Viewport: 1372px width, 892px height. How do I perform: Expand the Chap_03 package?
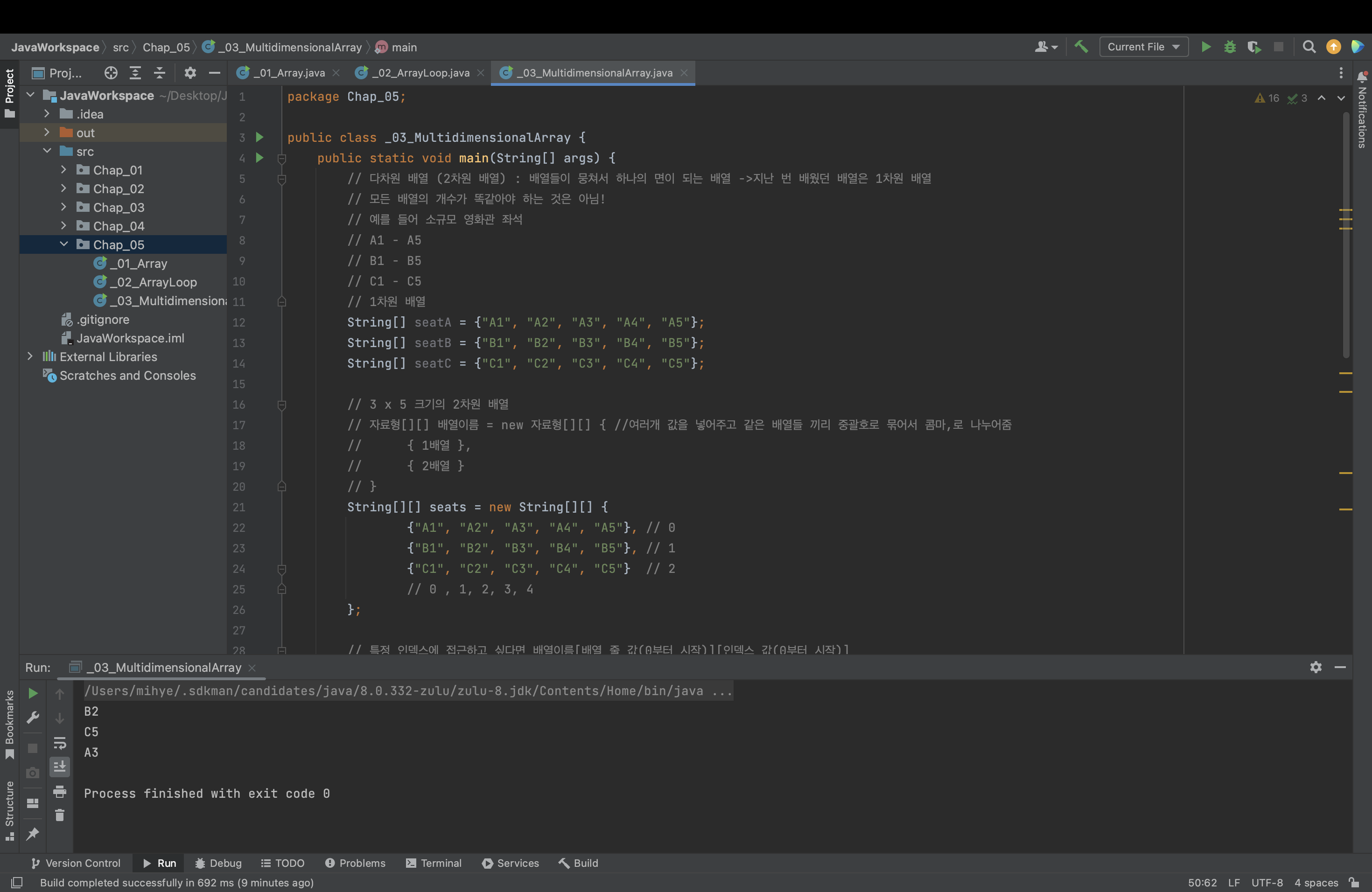point(63,207)
